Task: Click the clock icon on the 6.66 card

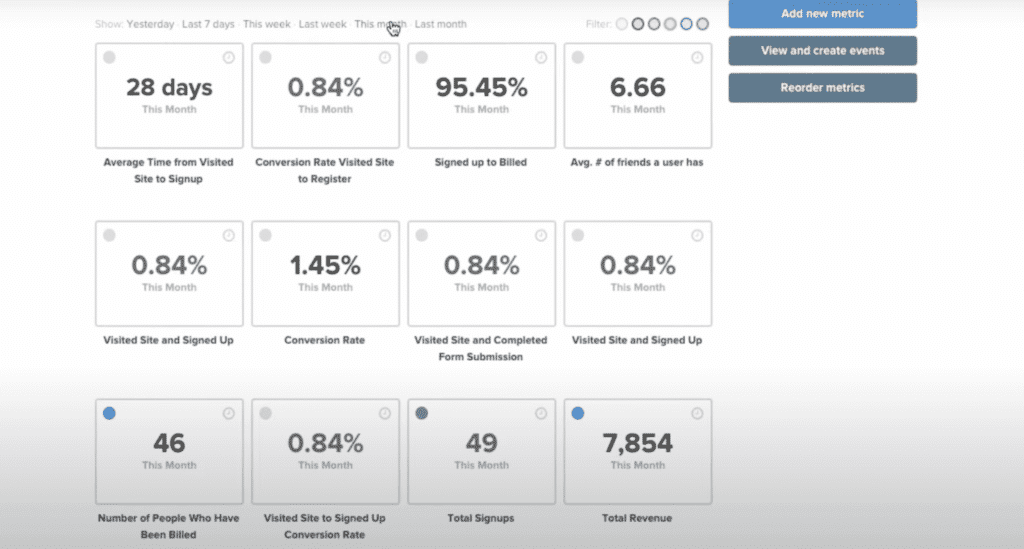Action: pyautogui.click(x=697, y=58)
